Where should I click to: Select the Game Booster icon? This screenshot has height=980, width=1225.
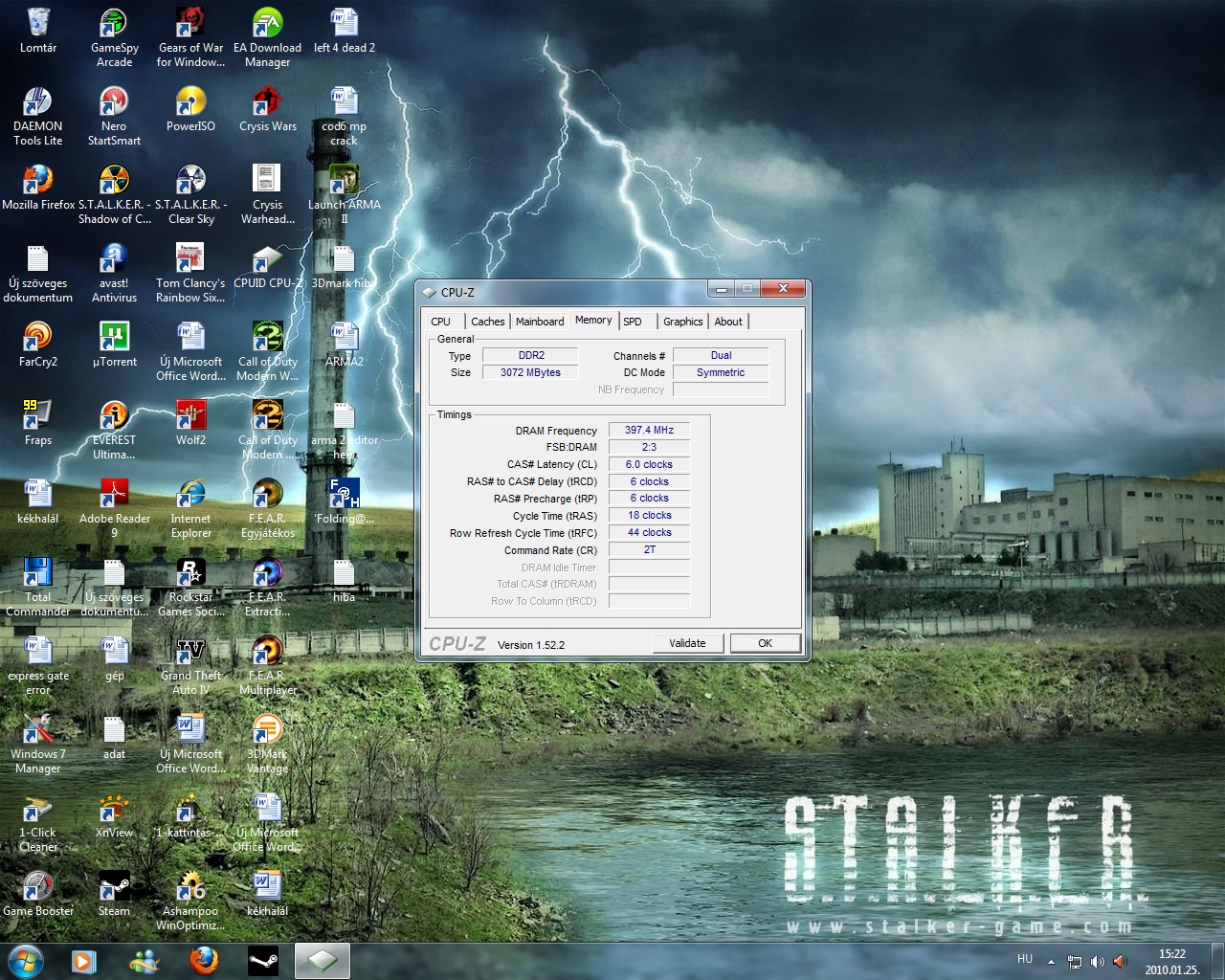(38, 894)
